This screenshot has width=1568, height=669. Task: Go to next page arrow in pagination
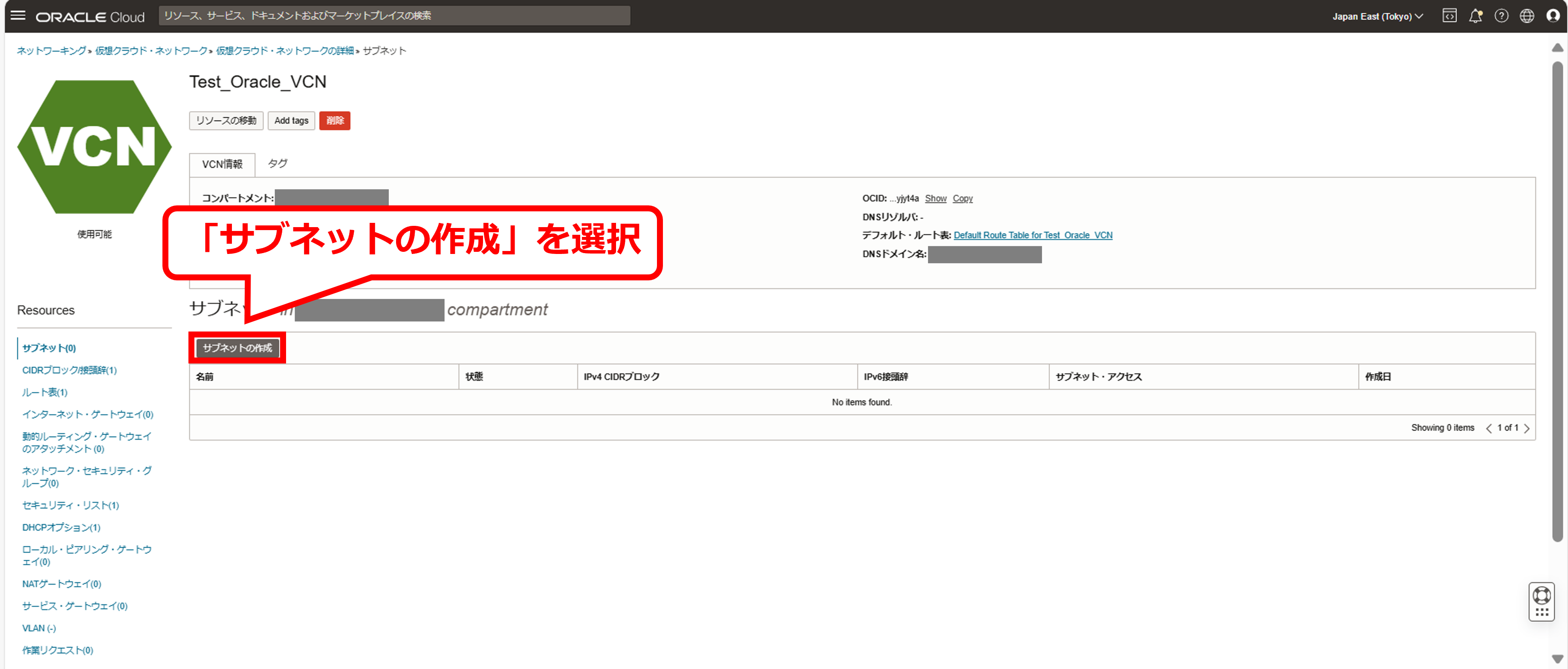1527,428
